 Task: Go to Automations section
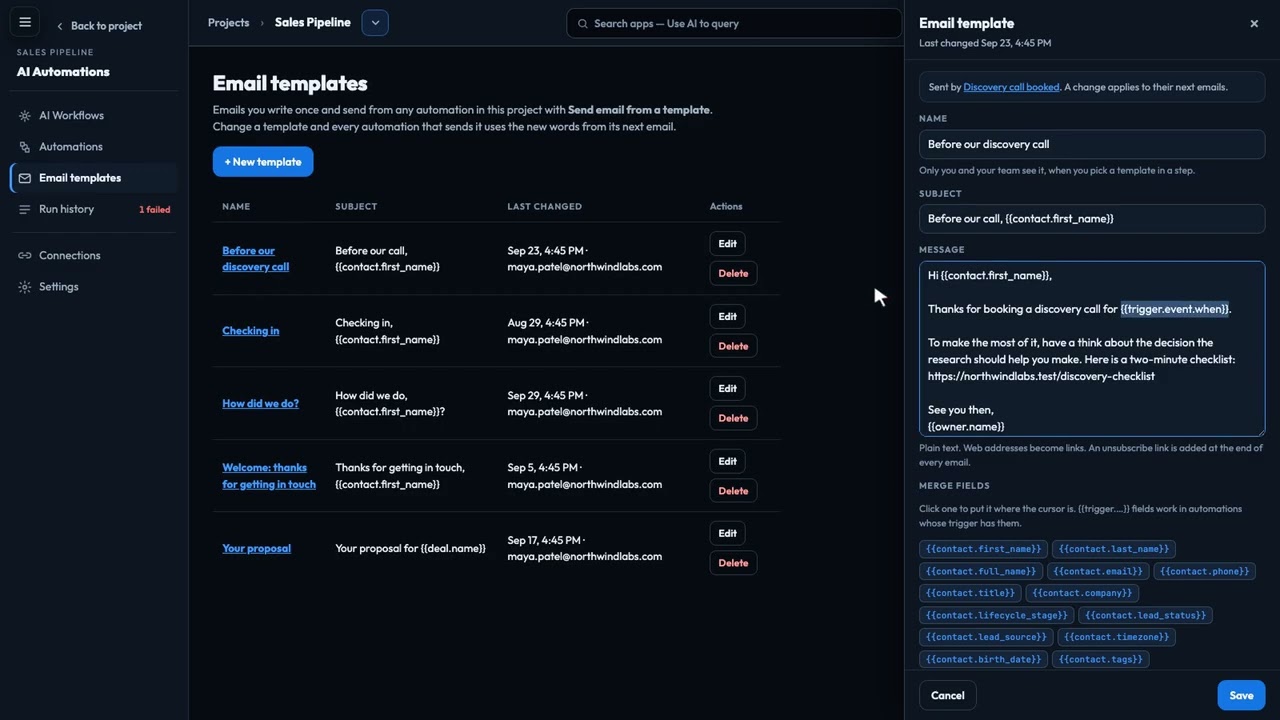(x=94, y=147)
